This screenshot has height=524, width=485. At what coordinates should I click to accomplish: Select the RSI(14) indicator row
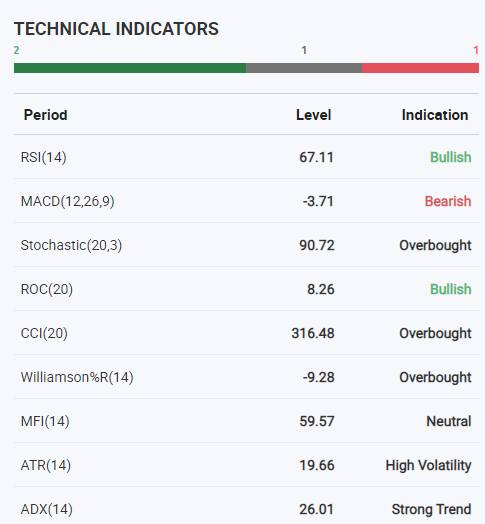tap(247, 157)
